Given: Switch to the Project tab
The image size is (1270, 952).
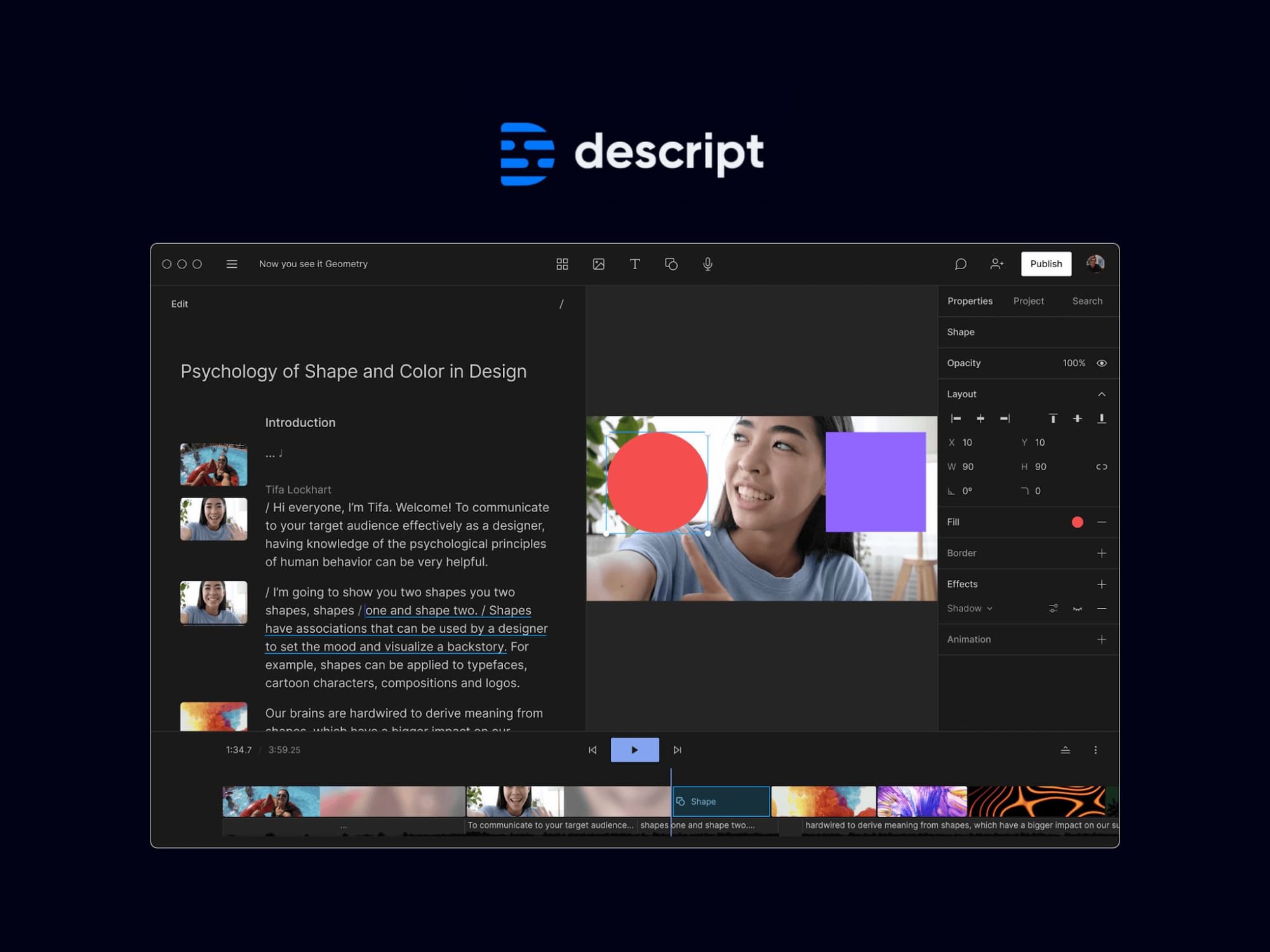Looking at the screenshot, I should pyautogui.click(x=1029, y=301).
